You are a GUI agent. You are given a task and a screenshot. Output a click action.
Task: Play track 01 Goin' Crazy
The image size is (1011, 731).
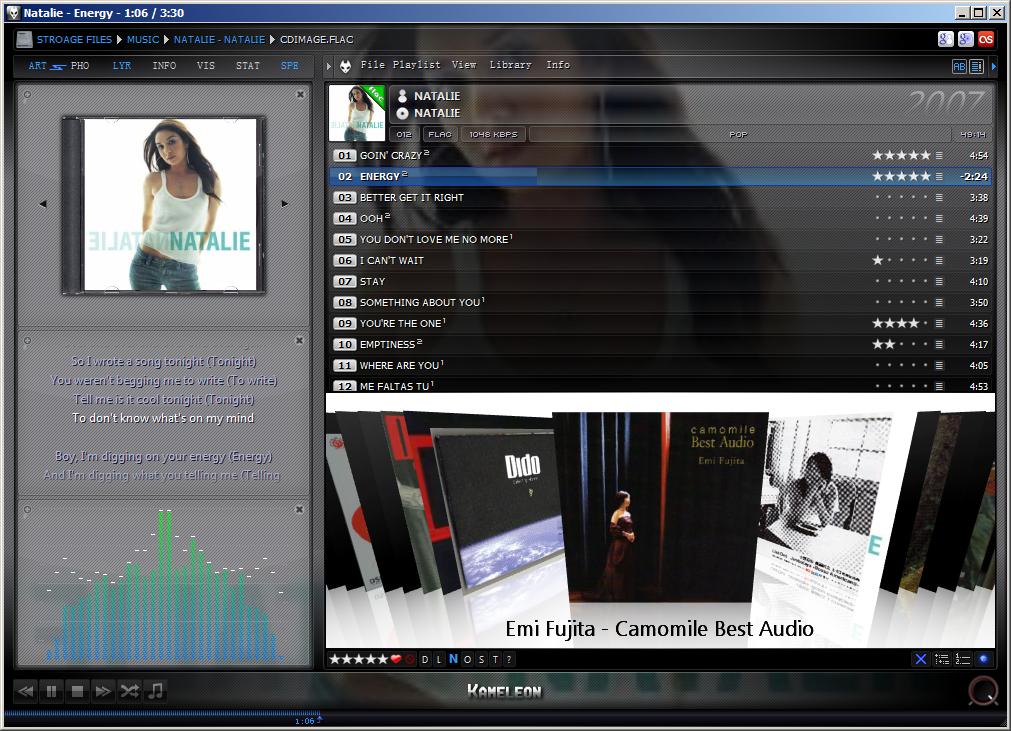pos(660,155)
